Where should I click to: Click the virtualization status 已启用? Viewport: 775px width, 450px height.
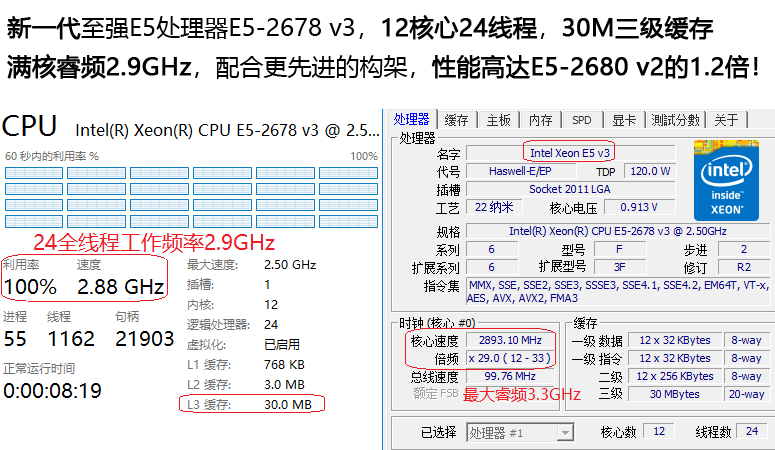pos(282,344)
